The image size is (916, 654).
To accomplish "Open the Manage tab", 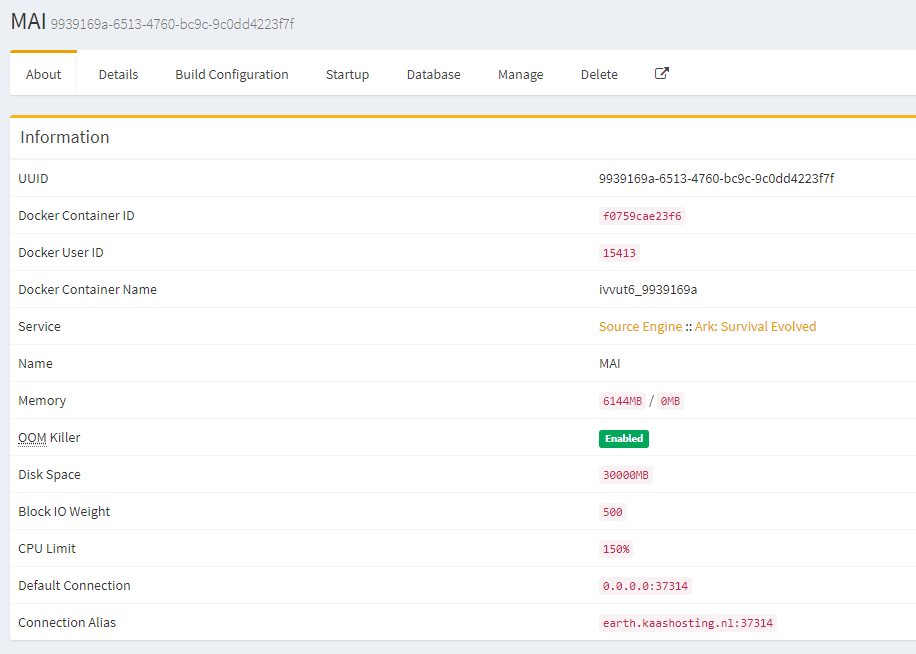I will [520, 74].
